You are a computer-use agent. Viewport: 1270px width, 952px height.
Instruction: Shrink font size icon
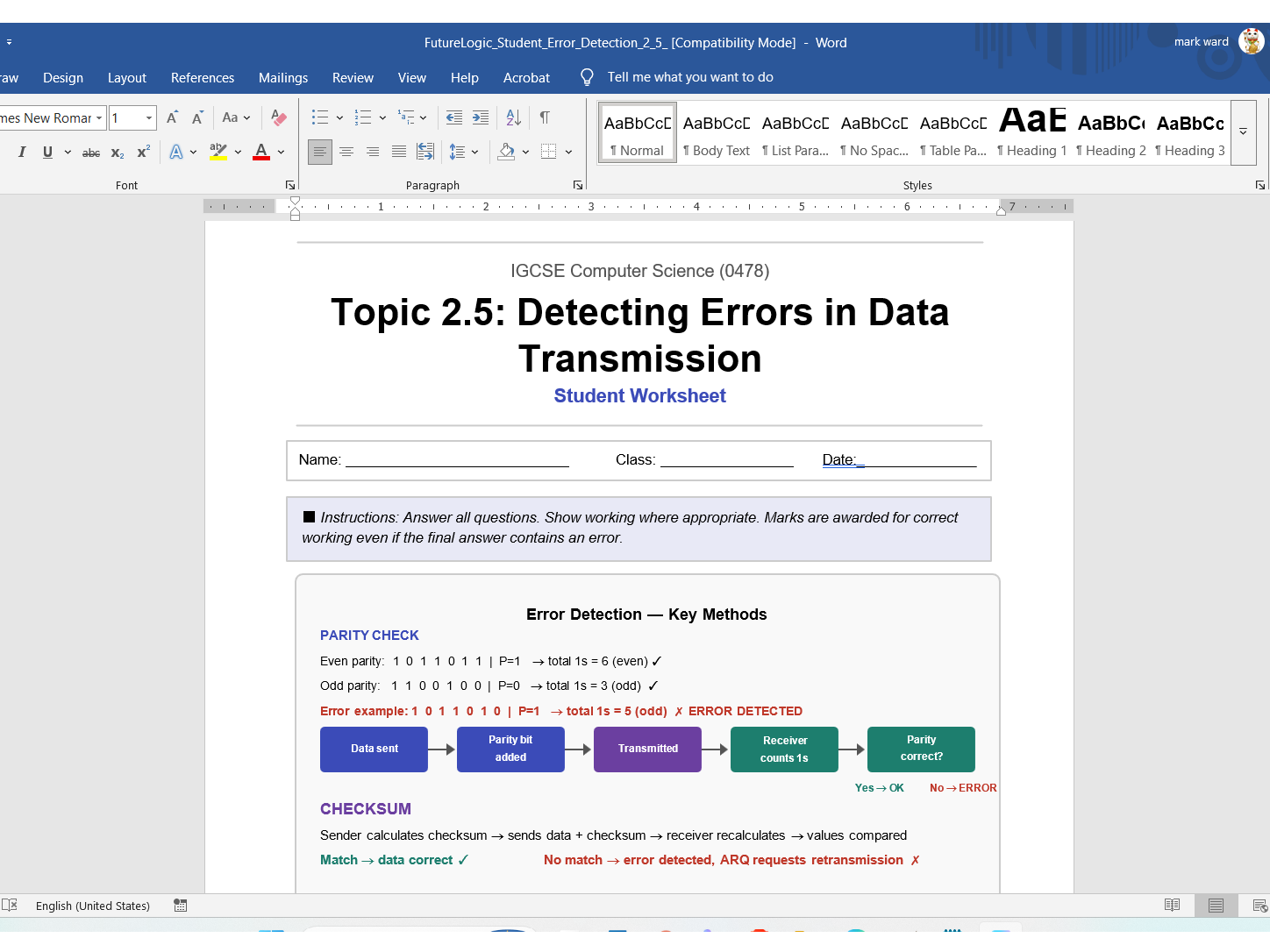tap(197, 117)
